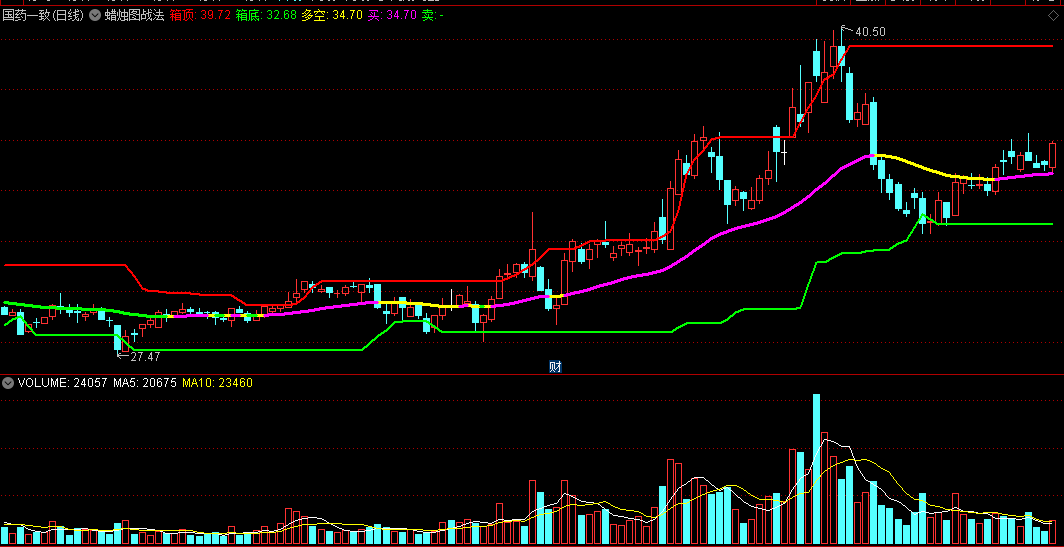Image resolution: width=1064 pixels, height=547 pixels.
Task: Click the VOLUME: 24057 label
Action: point(62,383)
